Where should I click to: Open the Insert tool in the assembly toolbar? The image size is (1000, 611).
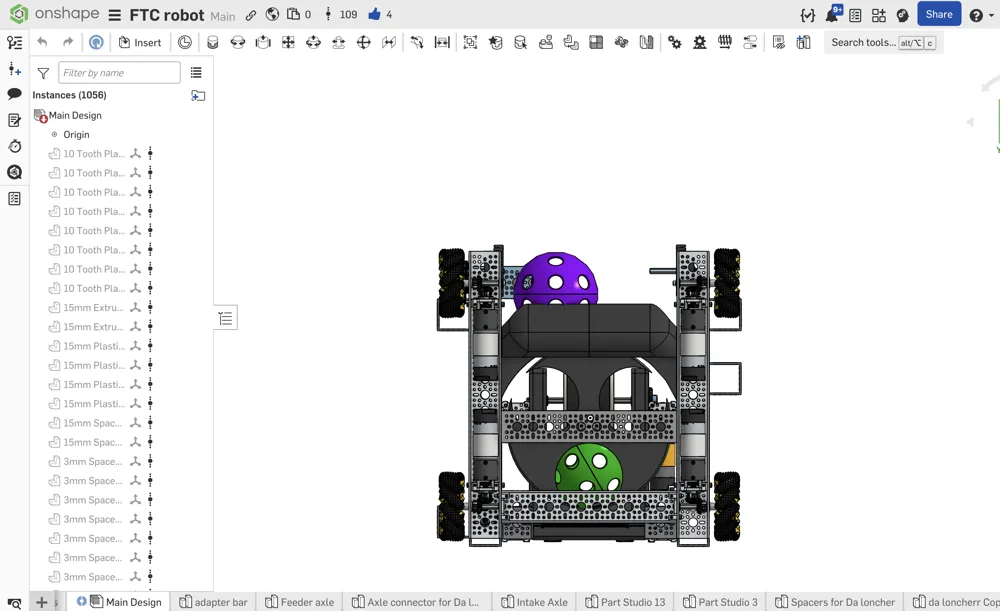click(140, 43)
